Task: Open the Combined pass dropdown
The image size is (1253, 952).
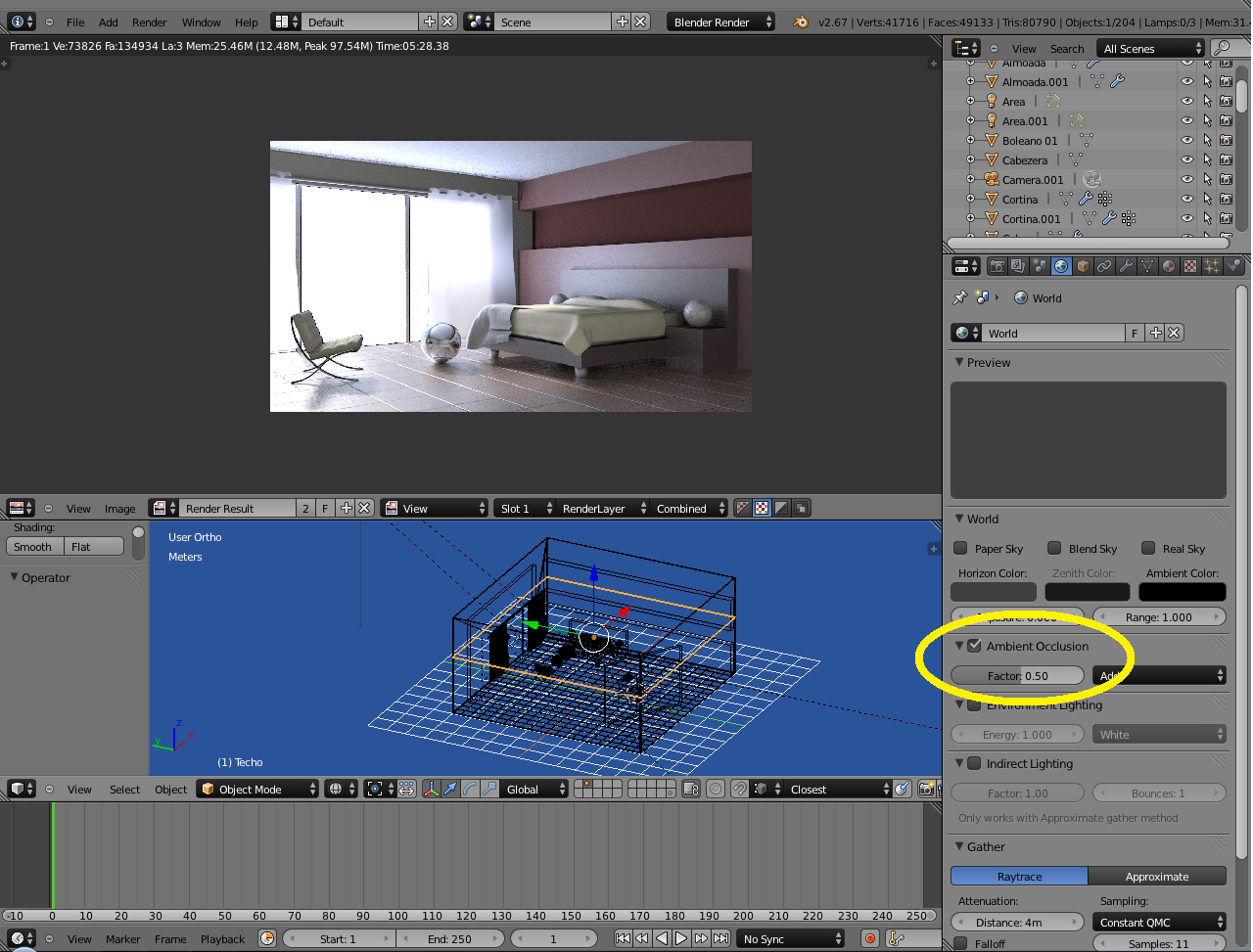Action: [689, 508]
